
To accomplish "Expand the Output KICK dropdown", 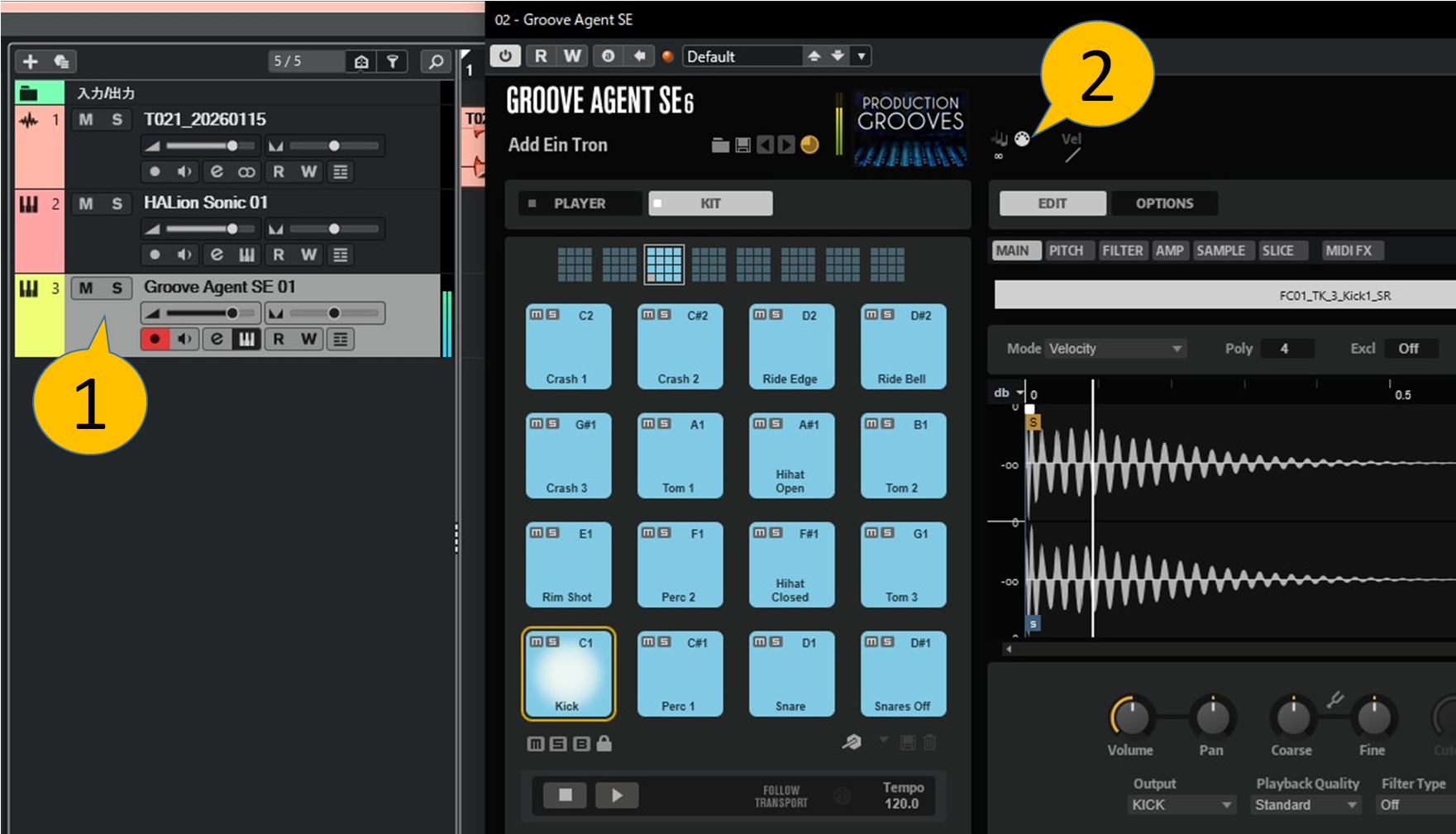I will point(1181,804).
